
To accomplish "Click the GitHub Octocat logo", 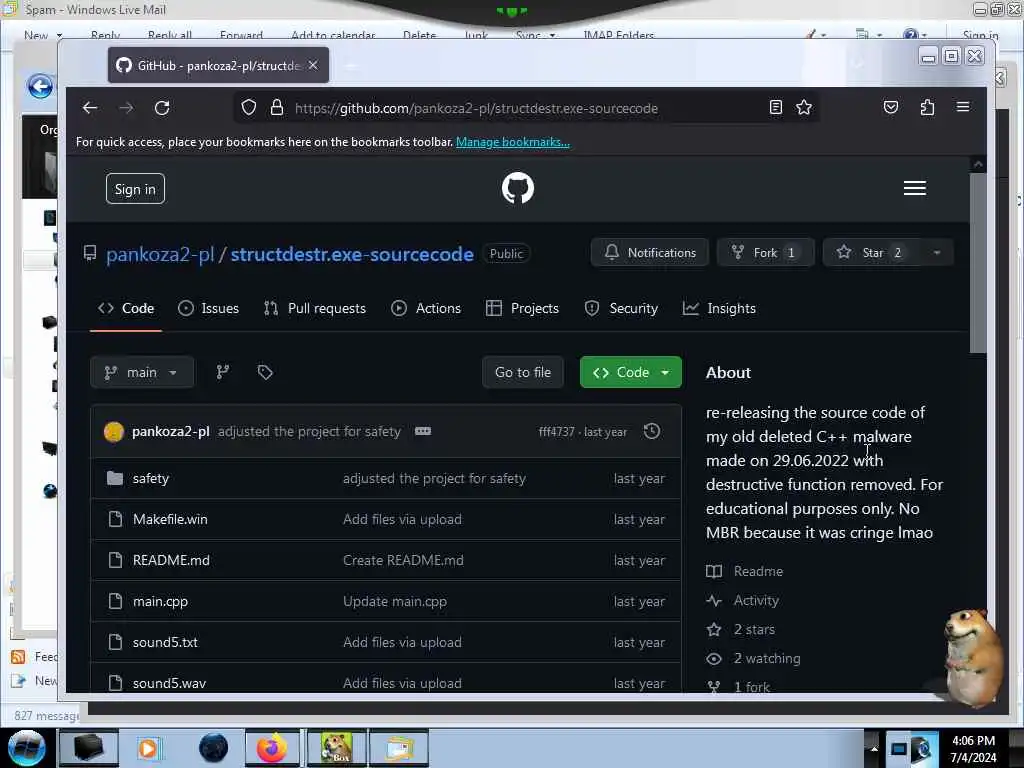I will 518,188.
